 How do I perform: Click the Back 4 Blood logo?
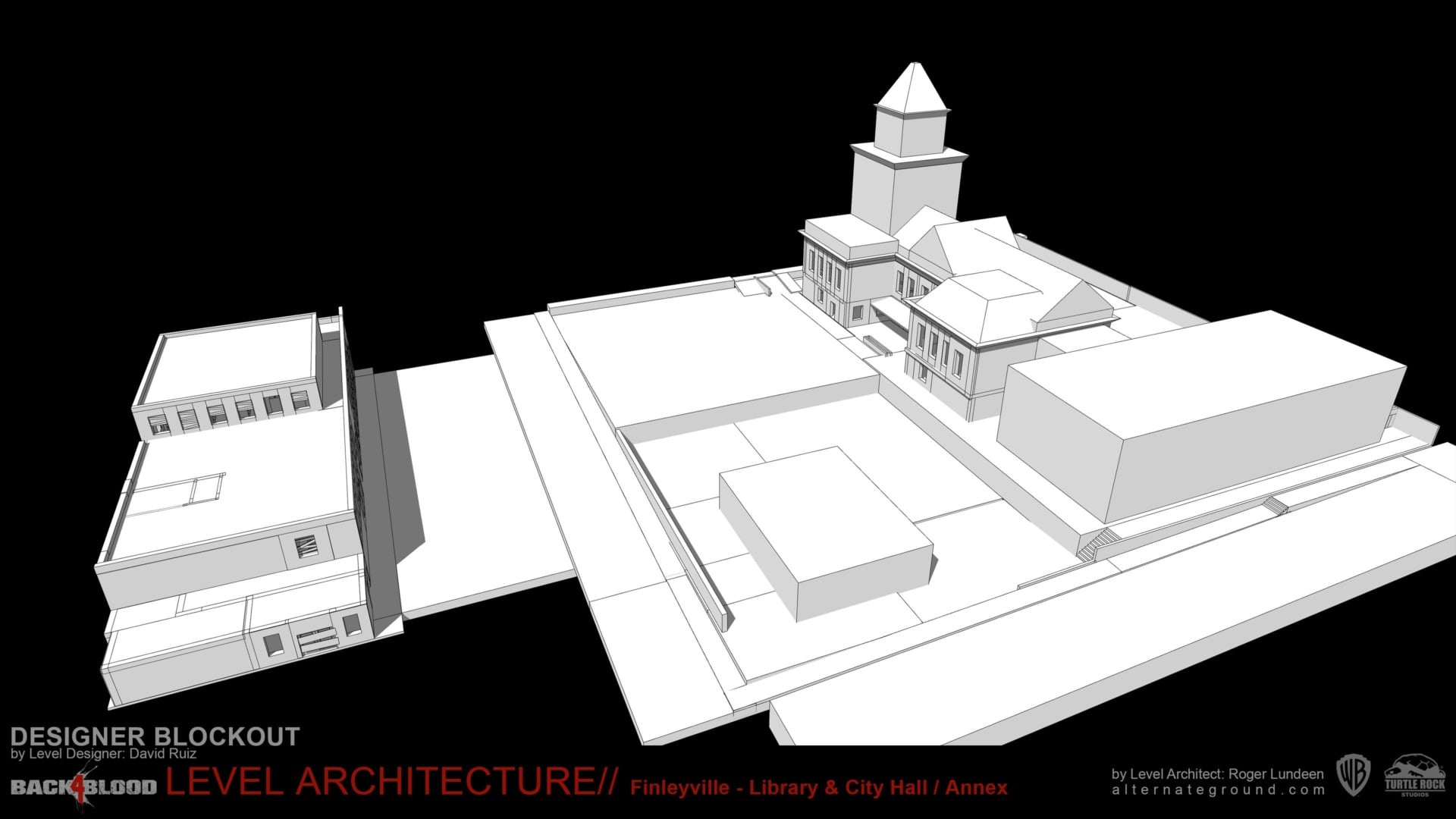83,786
